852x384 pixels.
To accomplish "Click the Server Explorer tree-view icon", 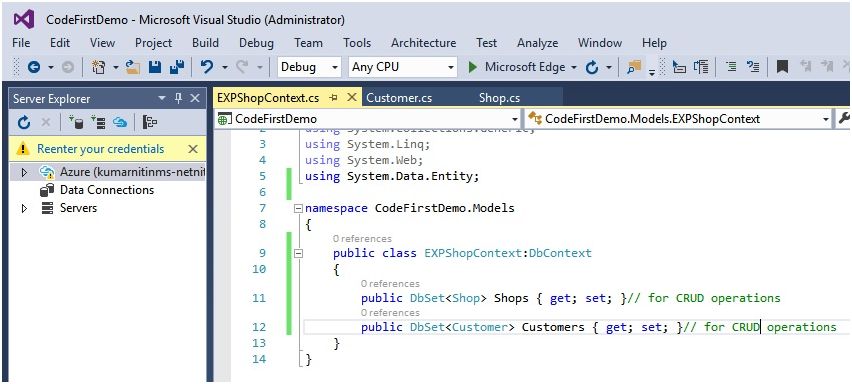I will [150, 123].
